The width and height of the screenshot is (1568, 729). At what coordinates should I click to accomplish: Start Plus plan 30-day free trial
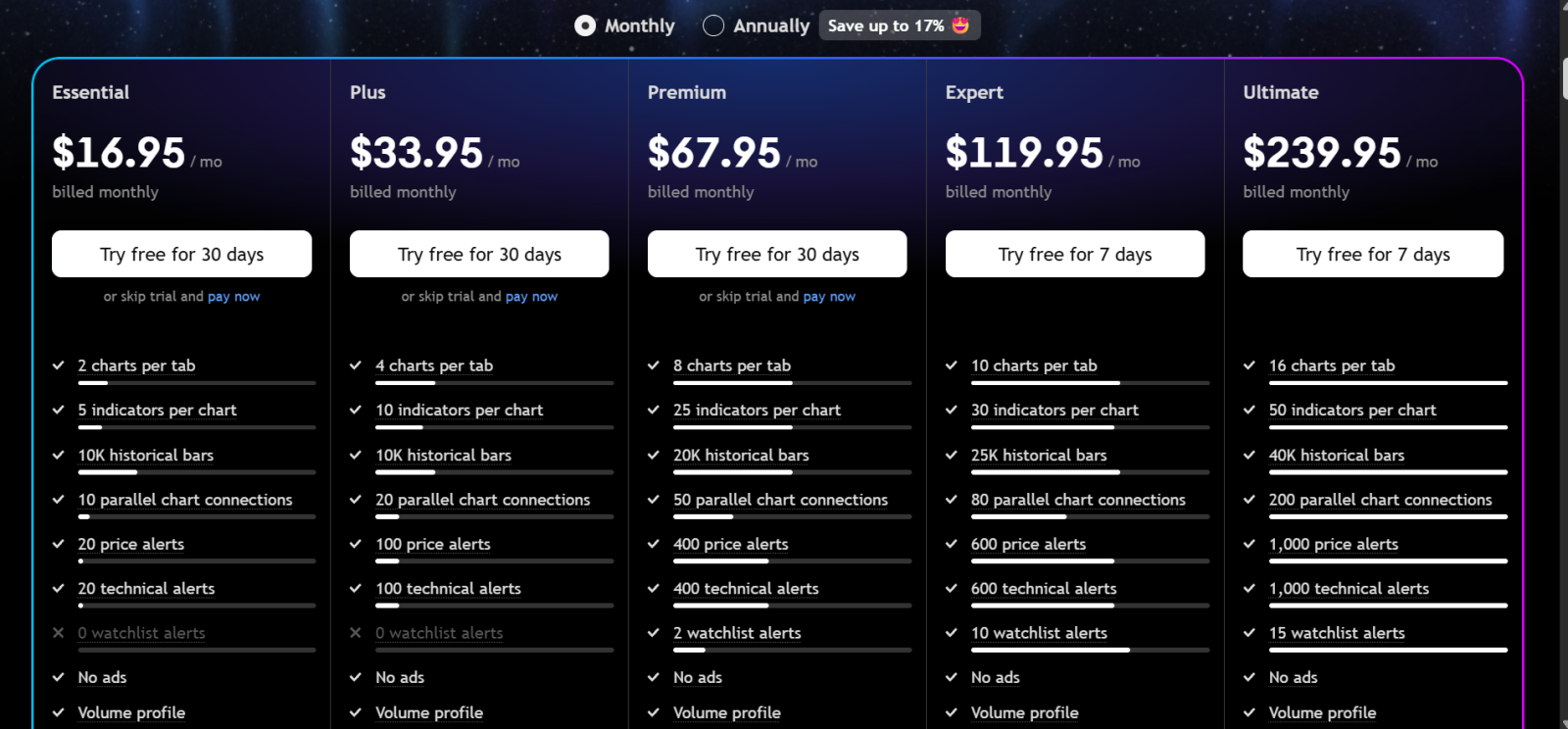[479, 254]
